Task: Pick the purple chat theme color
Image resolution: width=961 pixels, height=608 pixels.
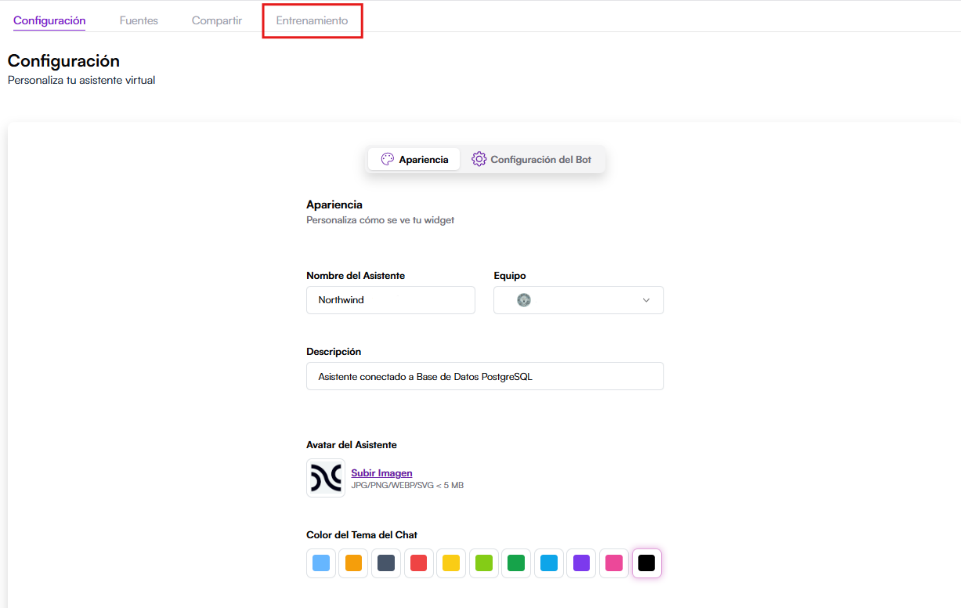Action: click(581, 563)
